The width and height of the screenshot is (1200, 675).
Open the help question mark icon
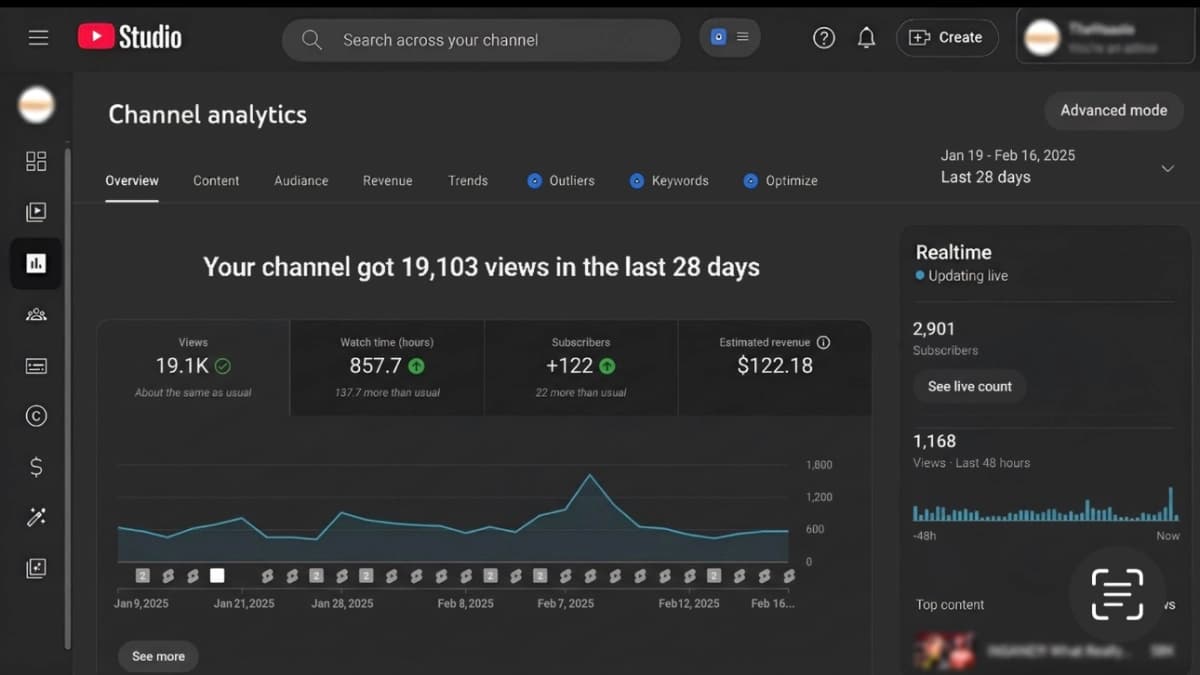[824, 38]
